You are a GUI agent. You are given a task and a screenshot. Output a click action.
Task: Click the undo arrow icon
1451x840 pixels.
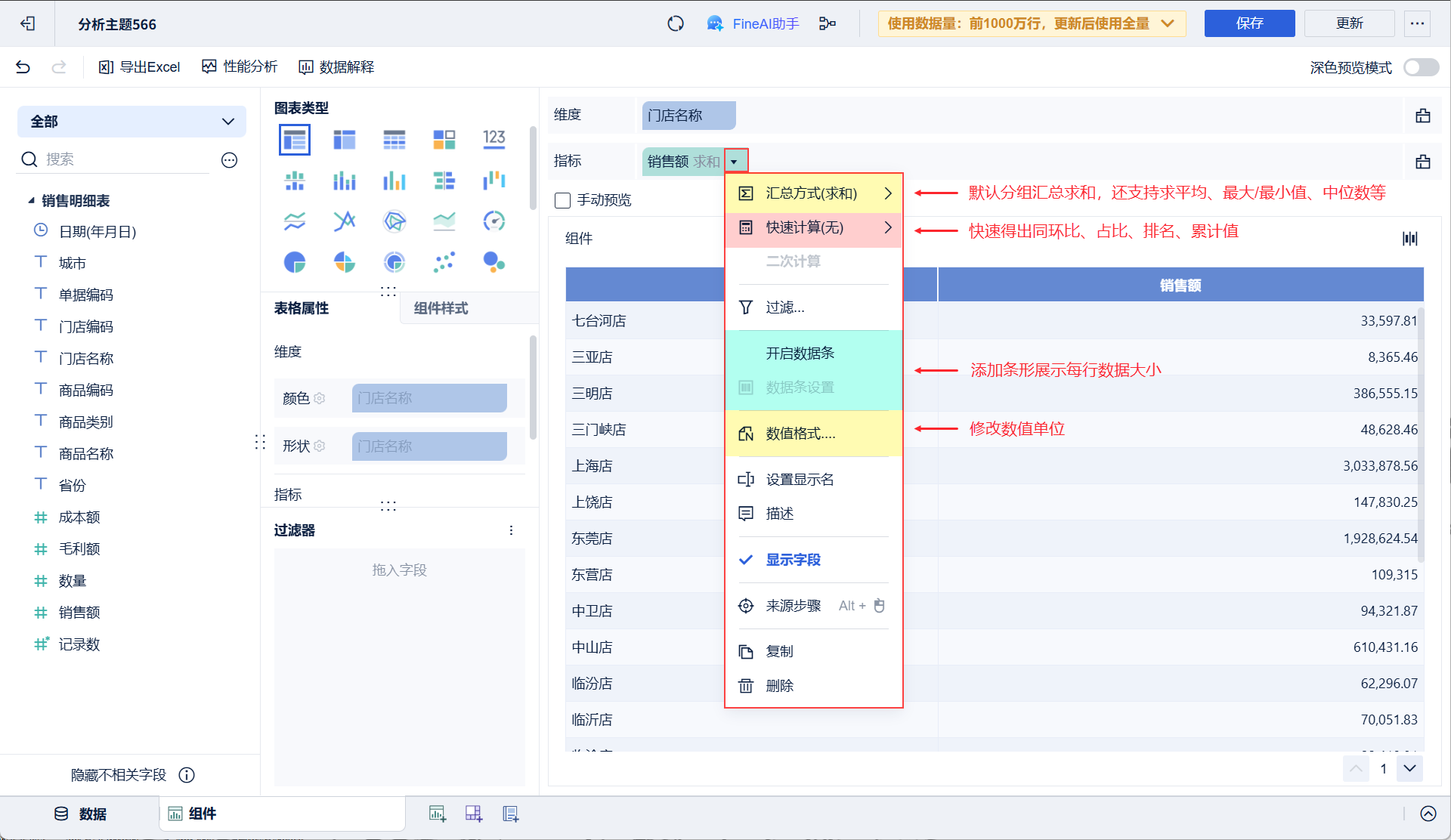point(23,67)
